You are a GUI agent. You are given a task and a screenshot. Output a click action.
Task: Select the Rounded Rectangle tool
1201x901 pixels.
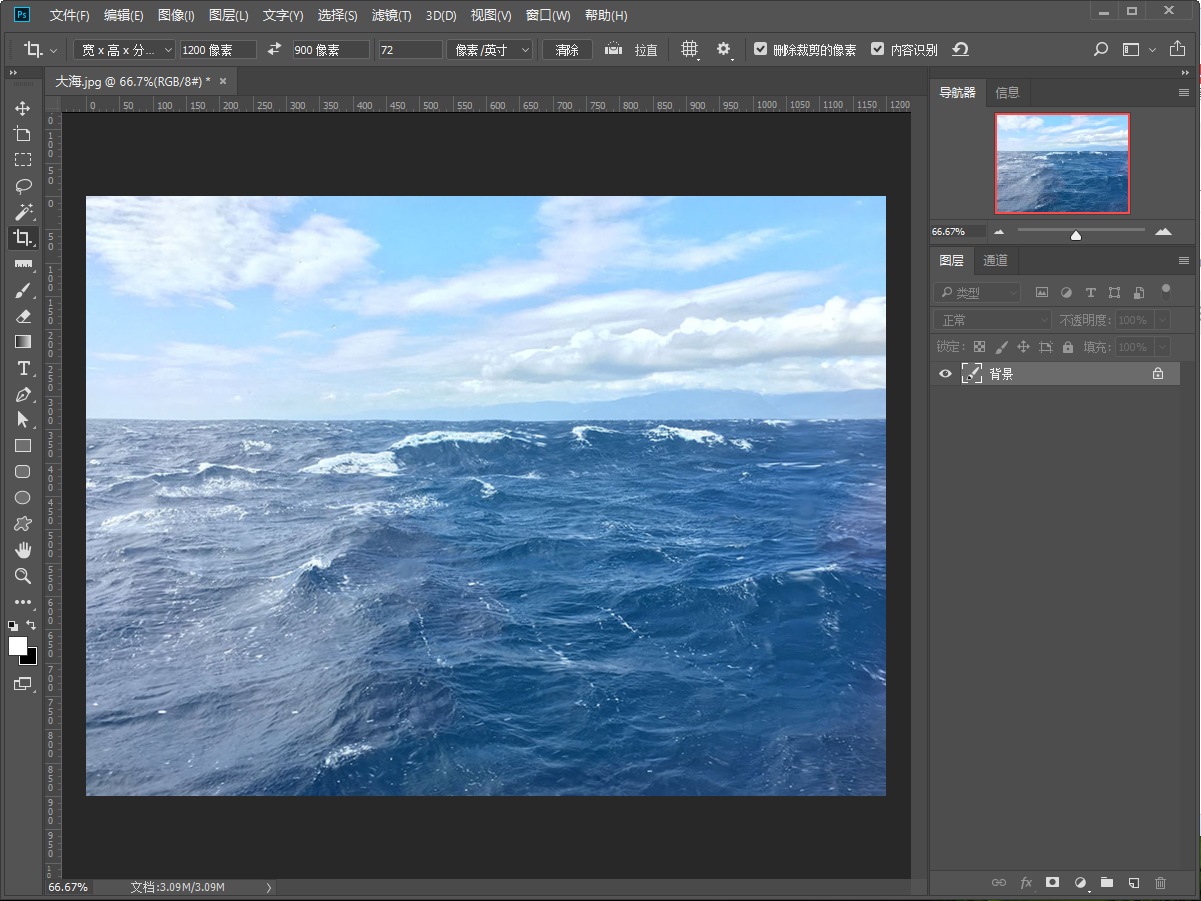point(22,472)
